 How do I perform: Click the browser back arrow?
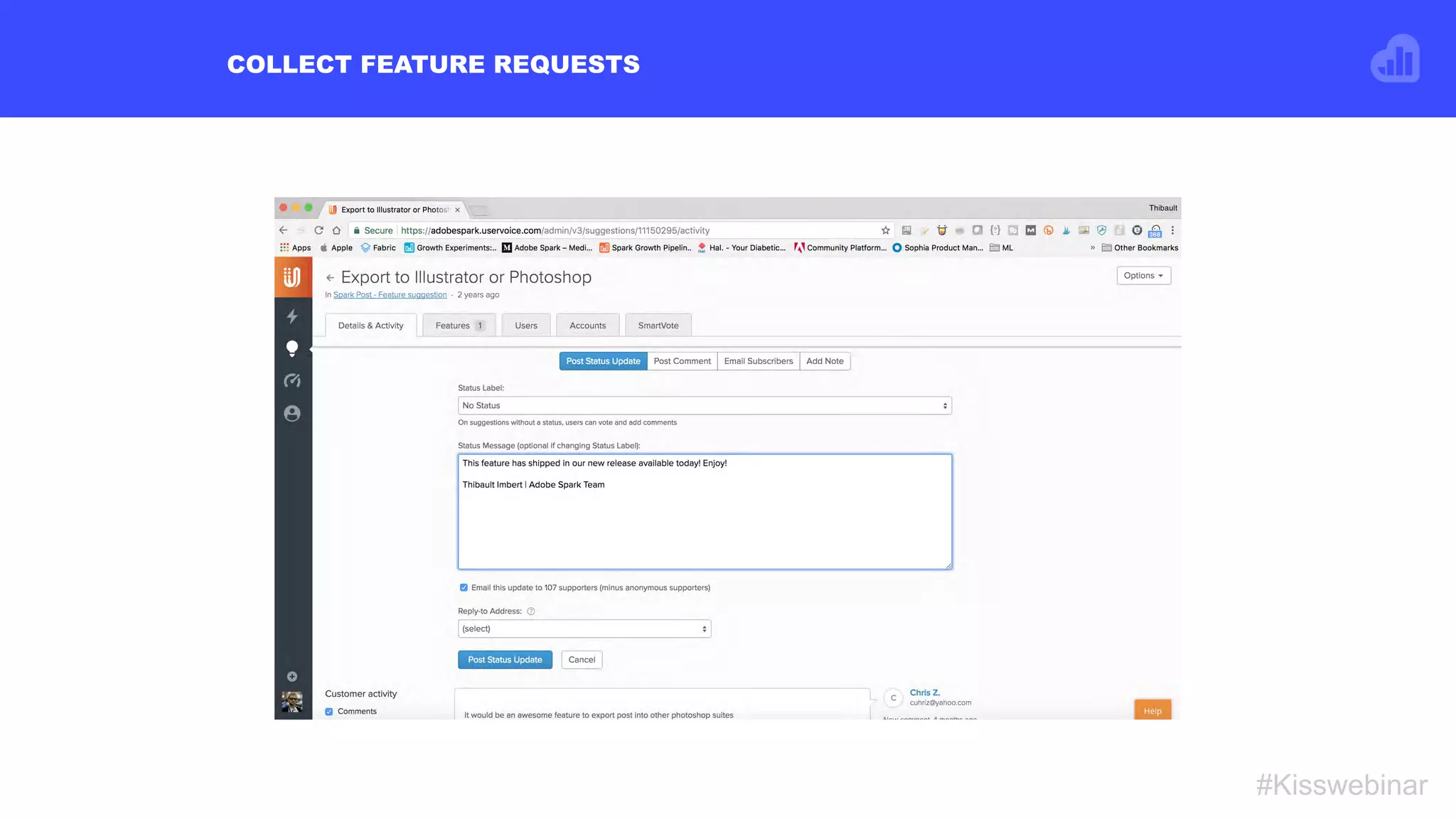click(284, 230)
